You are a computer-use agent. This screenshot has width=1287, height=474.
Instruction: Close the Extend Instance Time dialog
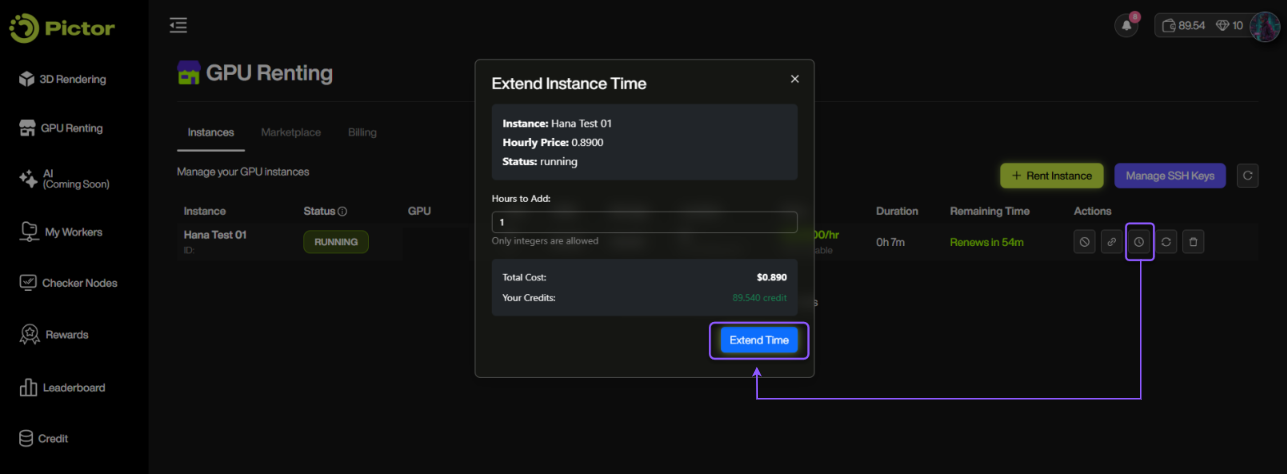pyautogui.click(x=795, y=79)
